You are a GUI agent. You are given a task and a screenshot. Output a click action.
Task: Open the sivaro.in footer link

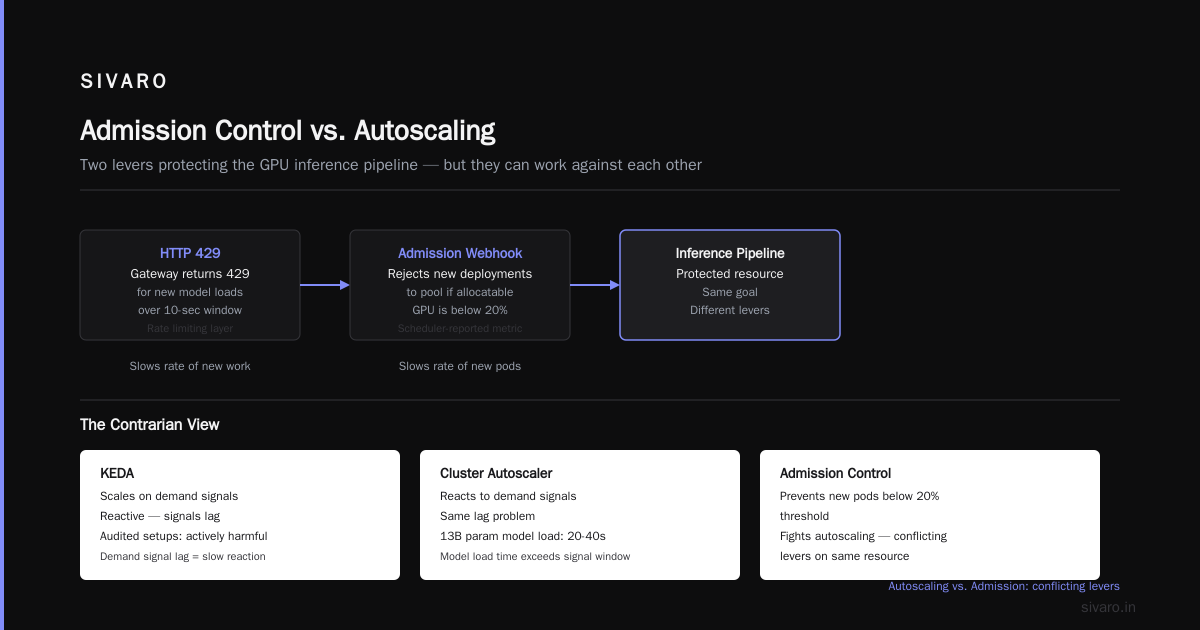pyautogui.click(x=1109, y=607)
